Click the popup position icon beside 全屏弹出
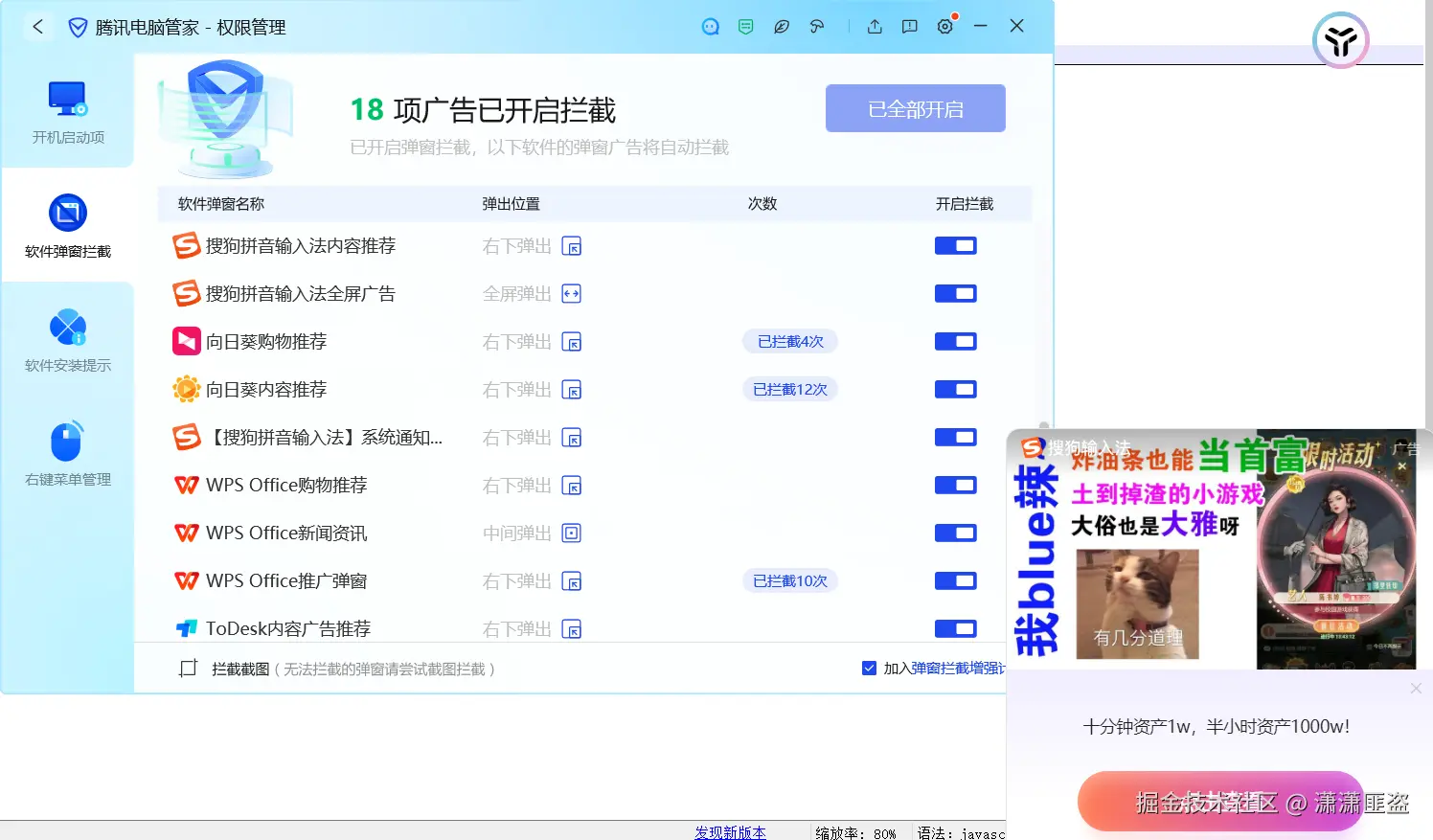Image resolution: width=1433 pixels, height=840 pixels. [570, 293]
